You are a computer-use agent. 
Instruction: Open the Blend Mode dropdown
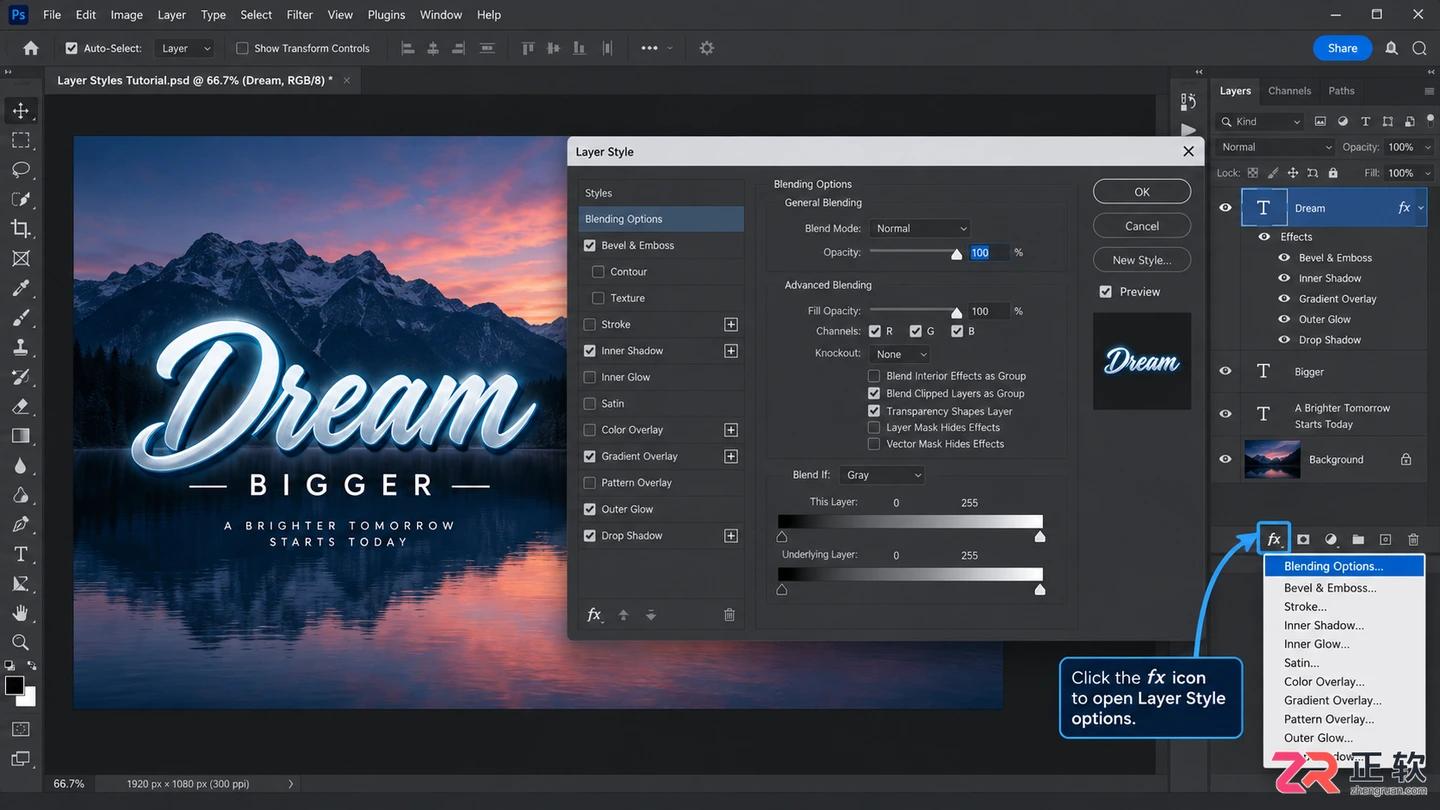pos(919,228)
